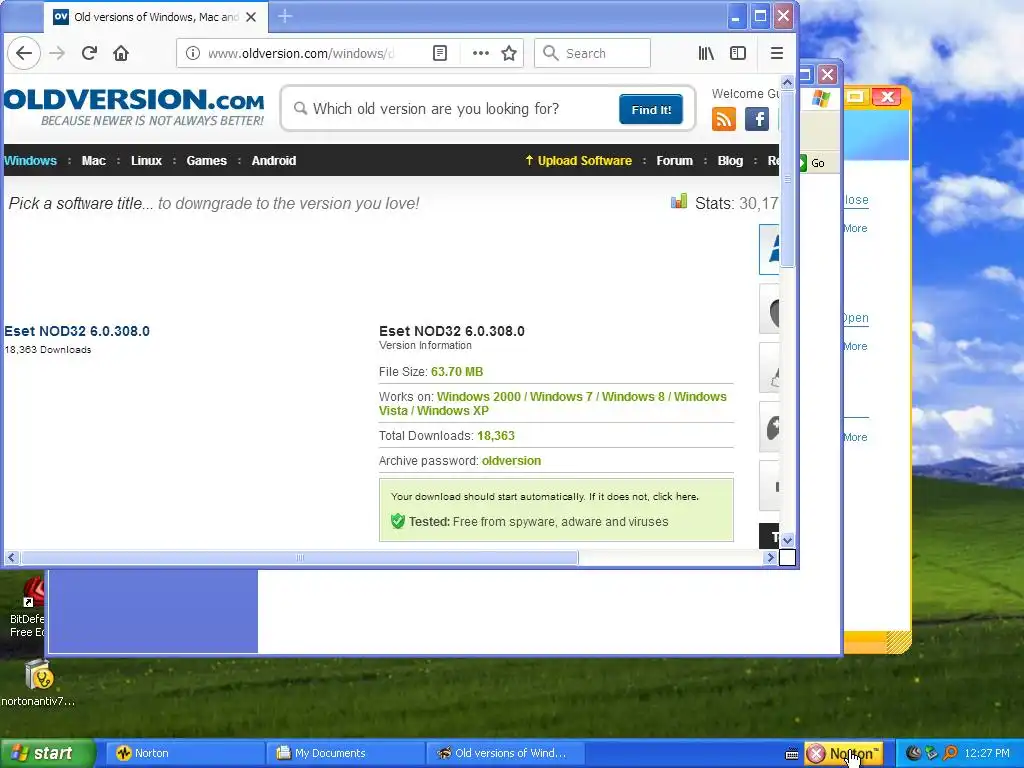1024x768 pixels.
Task: Open the RSS feed icon
Action: (x=724, y=119)
